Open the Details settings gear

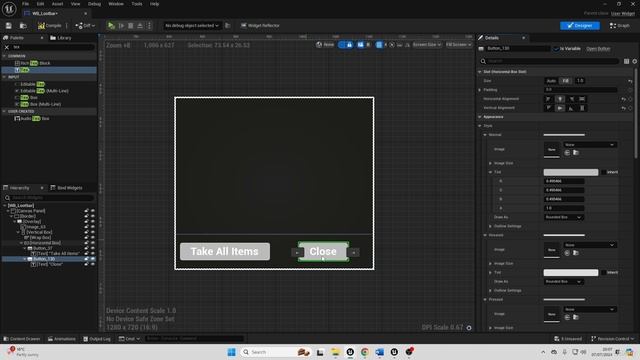click(635, 61)
